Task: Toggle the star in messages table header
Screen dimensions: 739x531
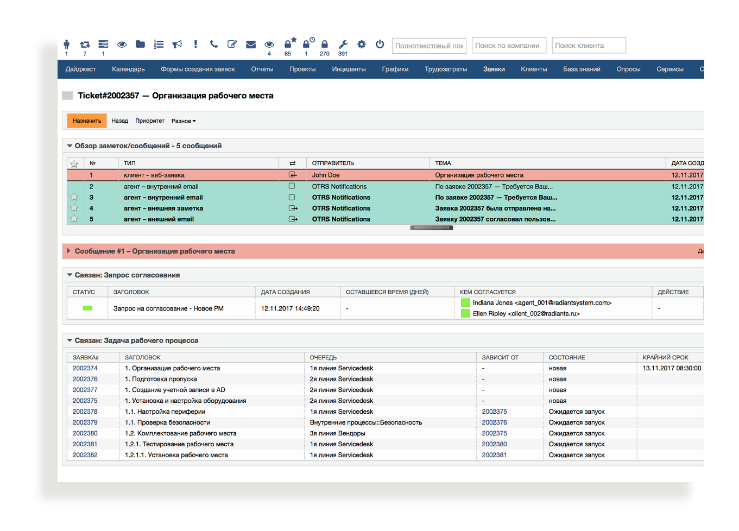Action: pos(73,163)
